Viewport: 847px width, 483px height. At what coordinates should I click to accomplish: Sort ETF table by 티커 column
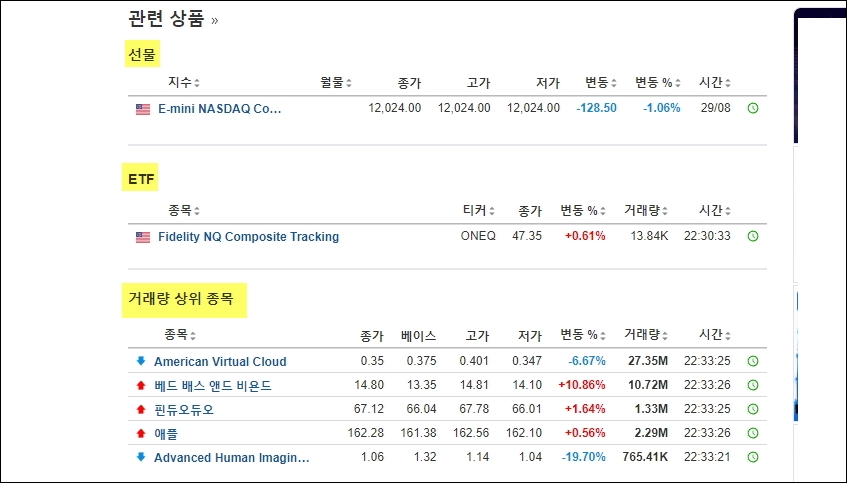tap(479, 211)
